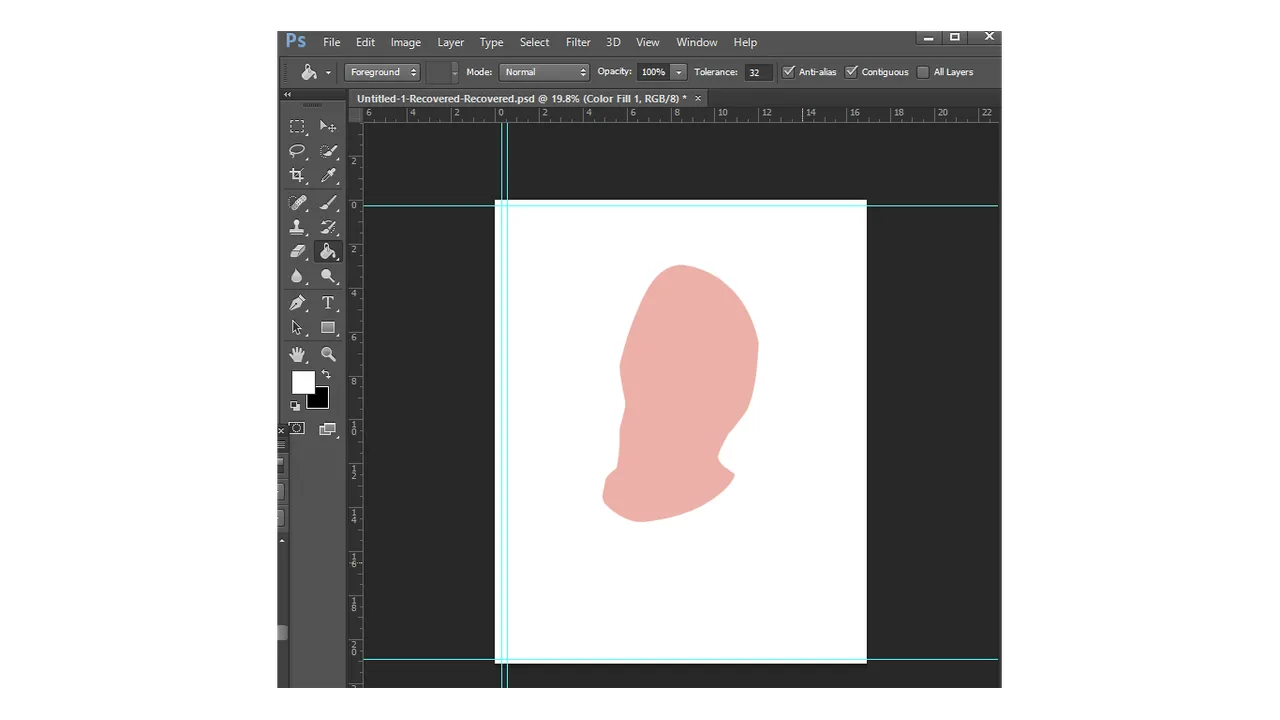Open the 3D menu
The width and height of the screenshot is (1280, 720).
tap(613, 42)
